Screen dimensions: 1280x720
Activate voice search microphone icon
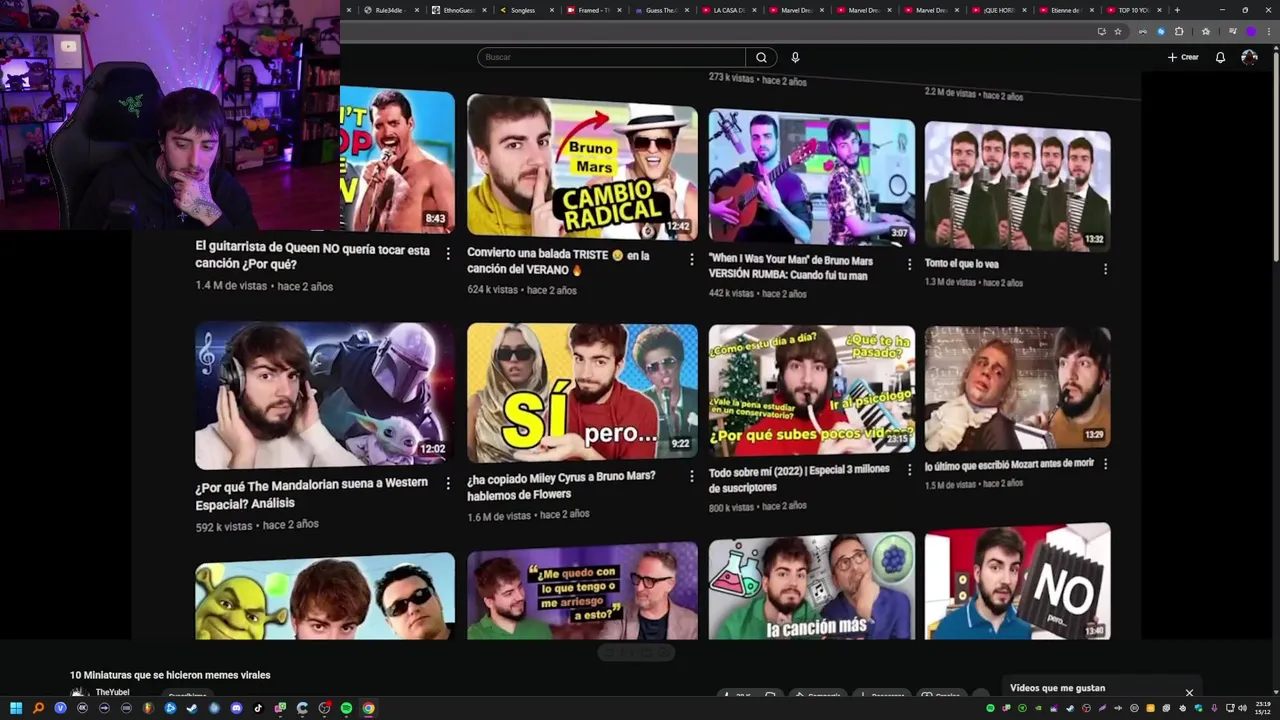click(x=795, y=57)
